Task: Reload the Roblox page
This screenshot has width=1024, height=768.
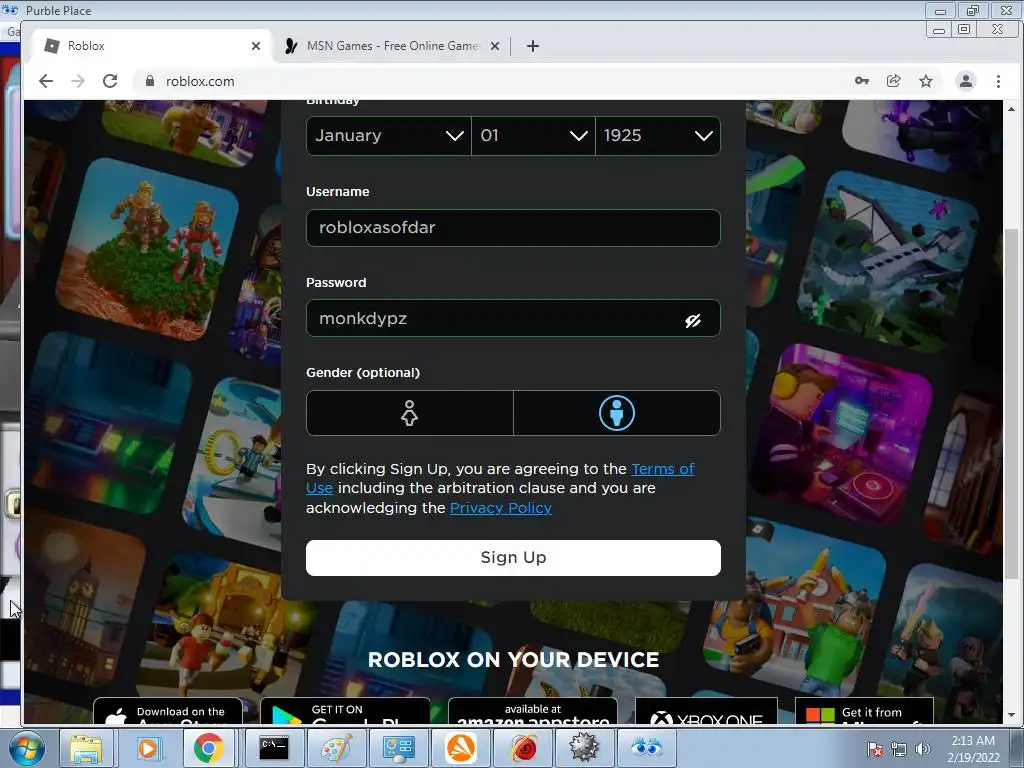Action: 110,81
